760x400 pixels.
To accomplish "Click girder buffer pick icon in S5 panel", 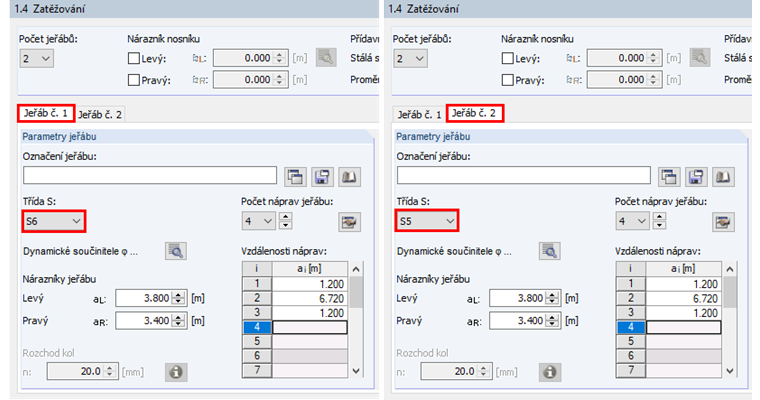I will tap(700, 58).
